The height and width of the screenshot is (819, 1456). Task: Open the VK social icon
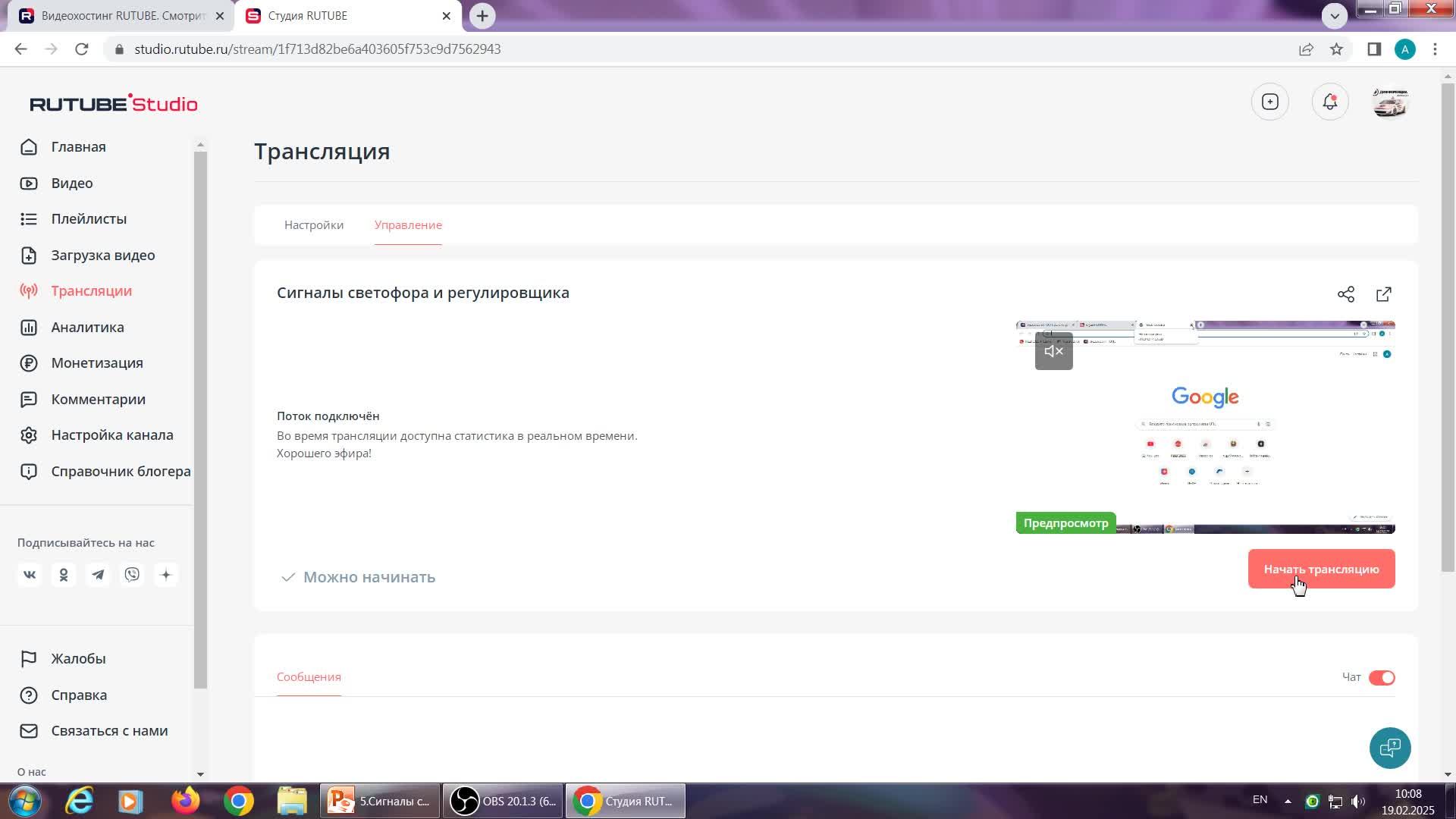30,575
